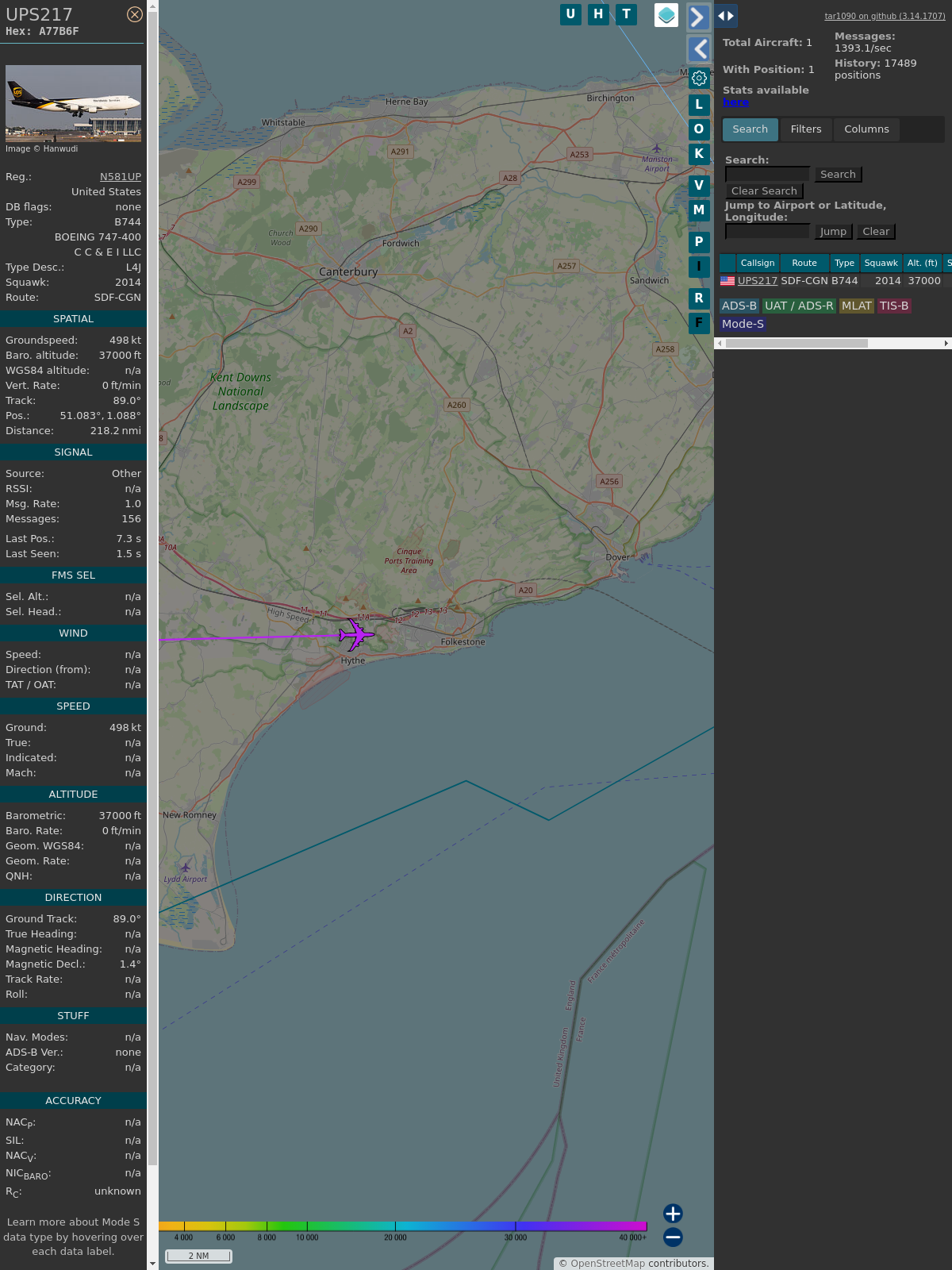Toggle the TIS-B source legend

tap(894, 306)
